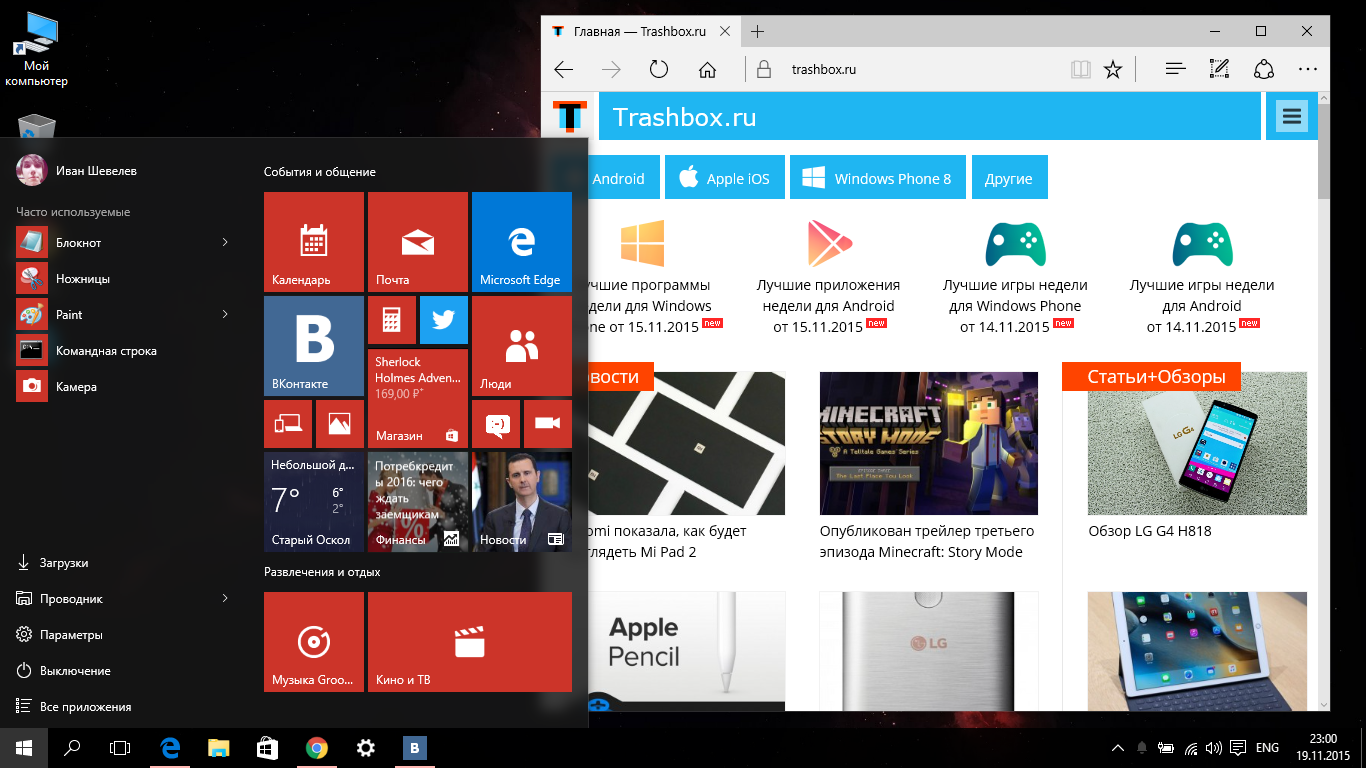Open the Calendar tile

(313, 242)
